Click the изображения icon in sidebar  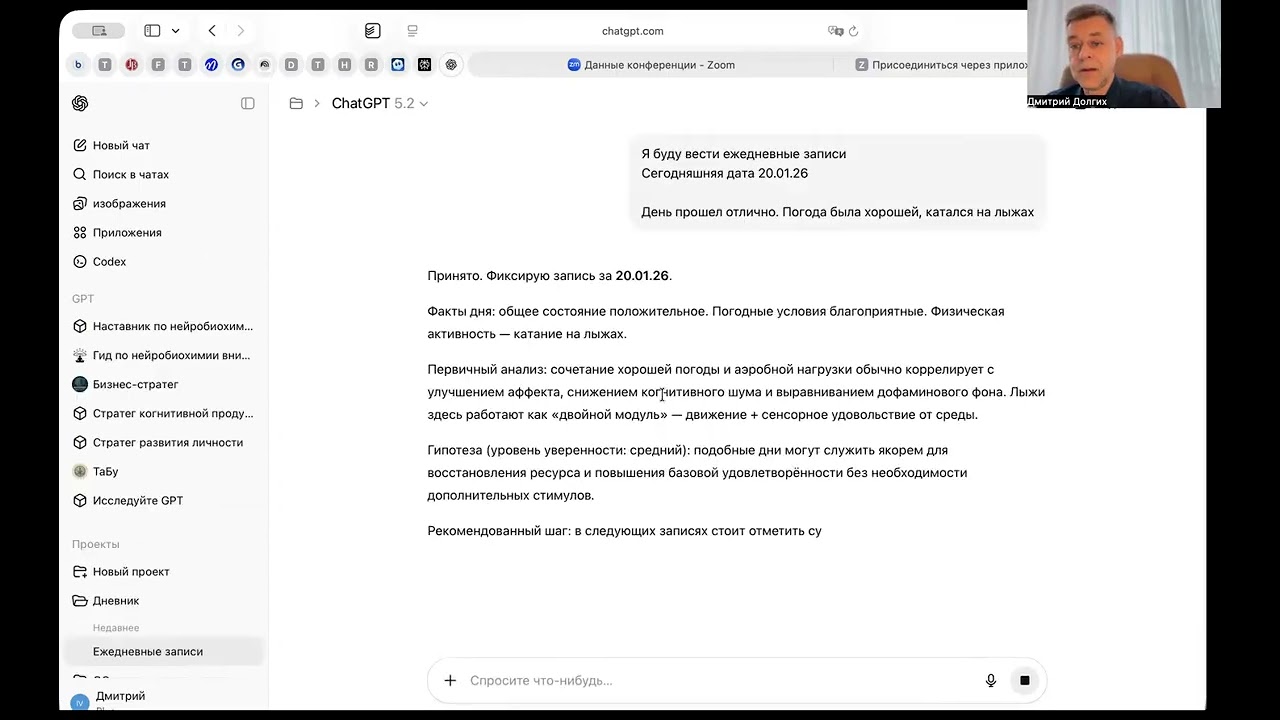[x=80, y=203]
